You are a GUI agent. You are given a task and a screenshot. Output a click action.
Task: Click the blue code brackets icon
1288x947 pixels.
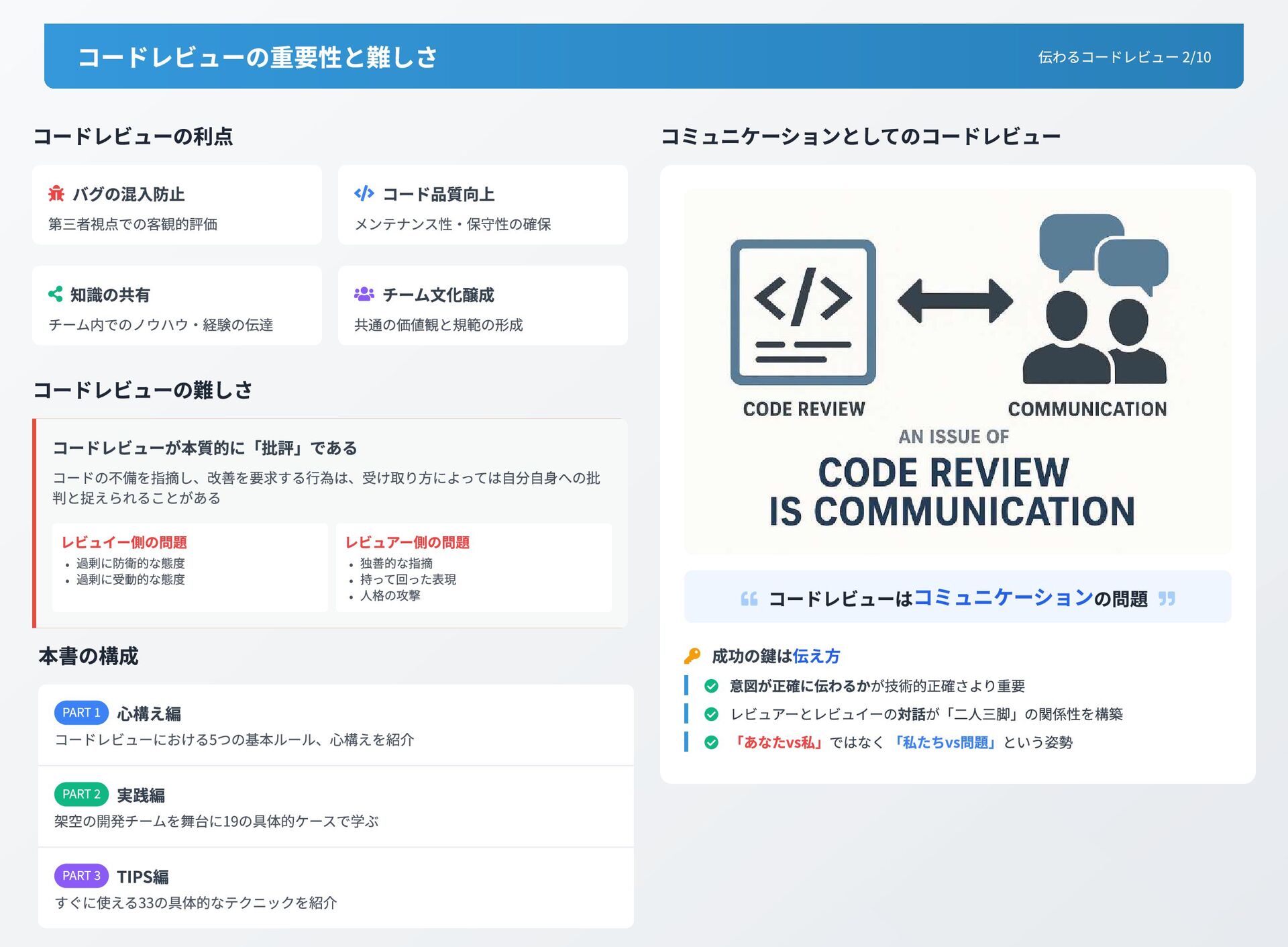tap(364, 194)
